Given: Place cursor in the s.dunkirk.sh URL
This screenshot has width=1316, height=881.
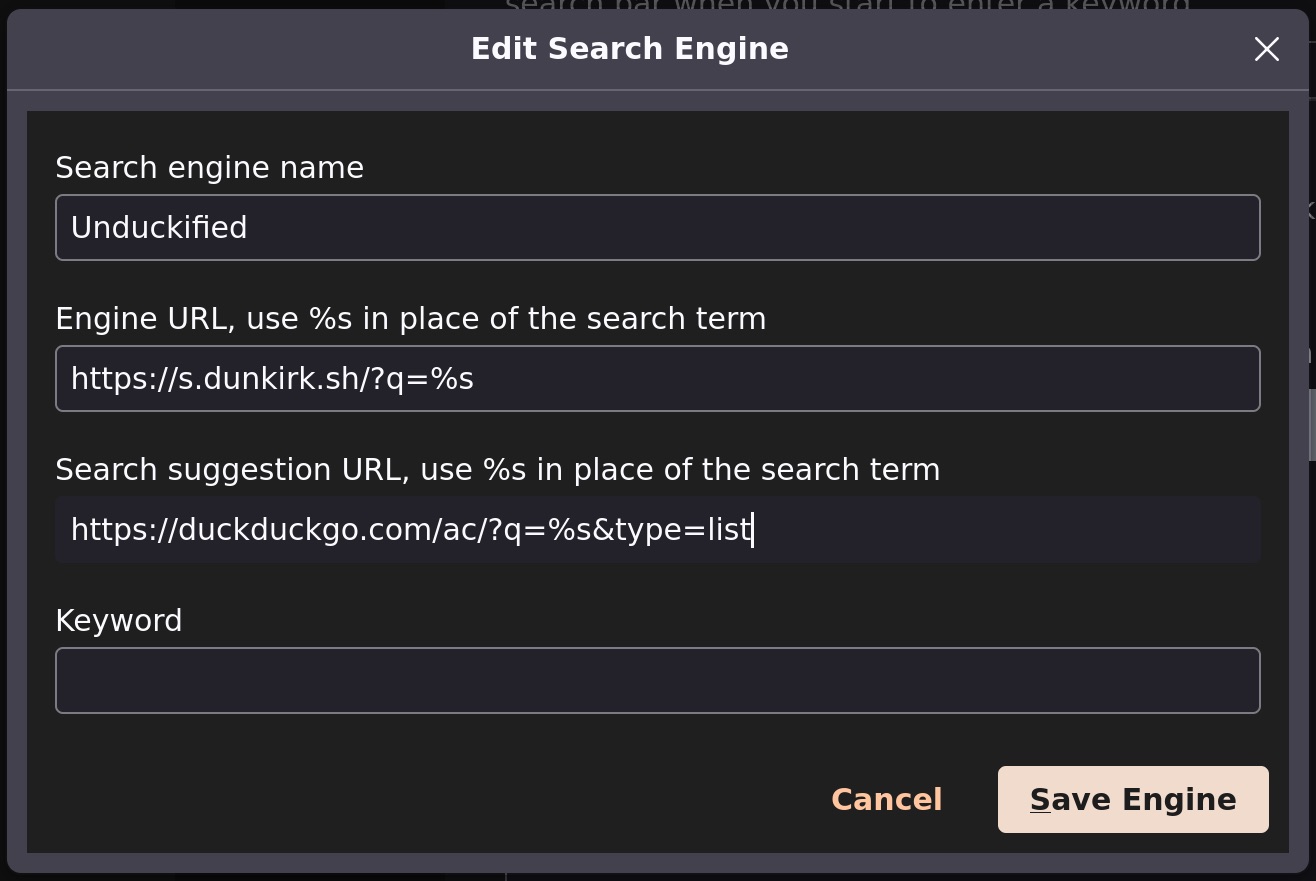Looking at the screenshot, I should click(x=271, y=378).
